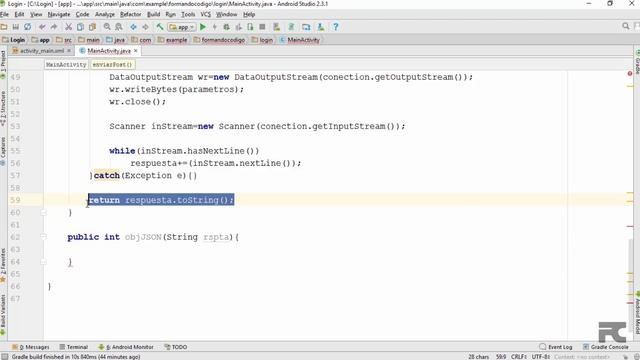
Task: Open the File menu
Action: tap(4, 14)
